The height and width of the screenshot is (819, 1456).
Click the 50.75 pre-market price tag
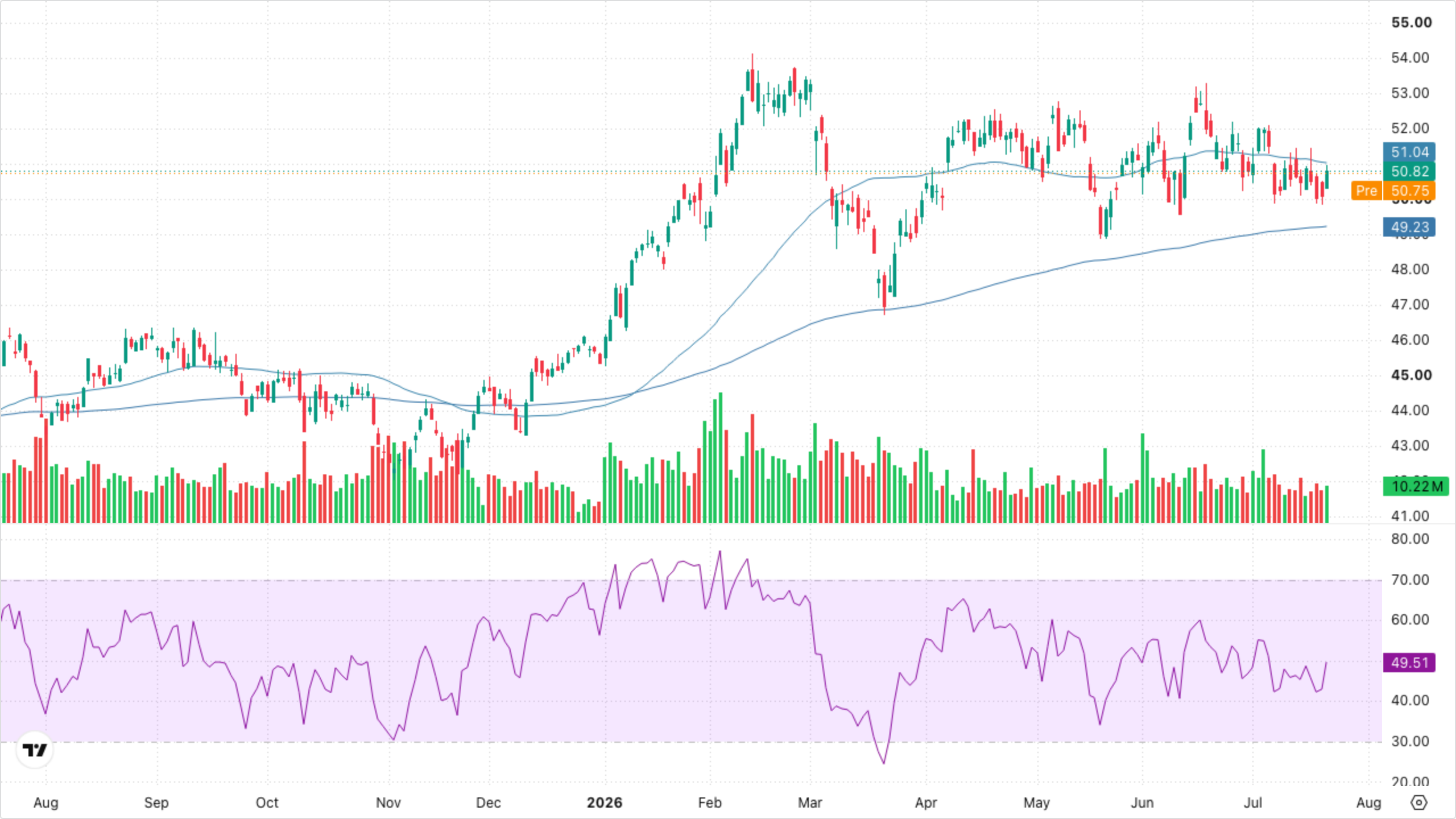point(1409,191)
